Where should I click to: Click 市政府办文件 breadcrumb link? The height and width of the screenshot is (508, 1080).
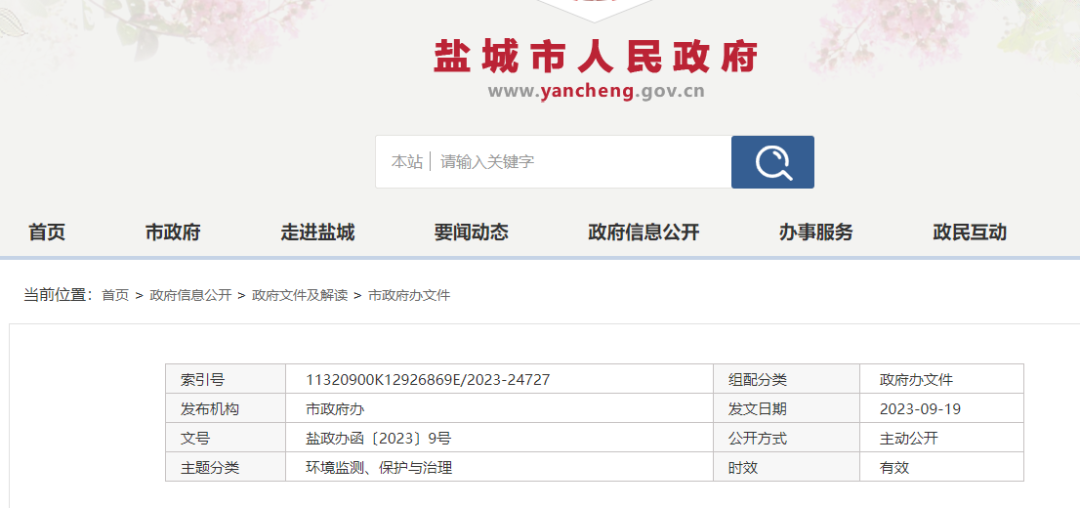[x=409, y=295]
